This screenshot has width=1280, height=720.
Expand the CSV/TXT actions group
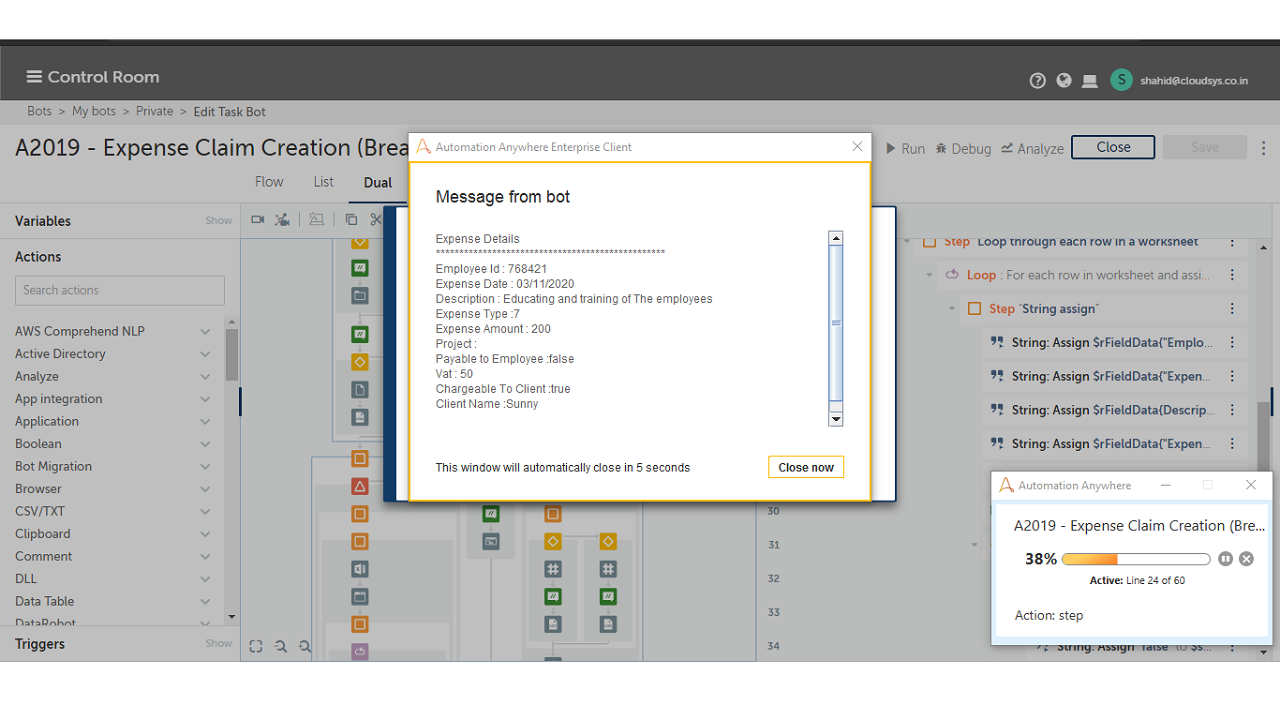(x=205, y=512)
